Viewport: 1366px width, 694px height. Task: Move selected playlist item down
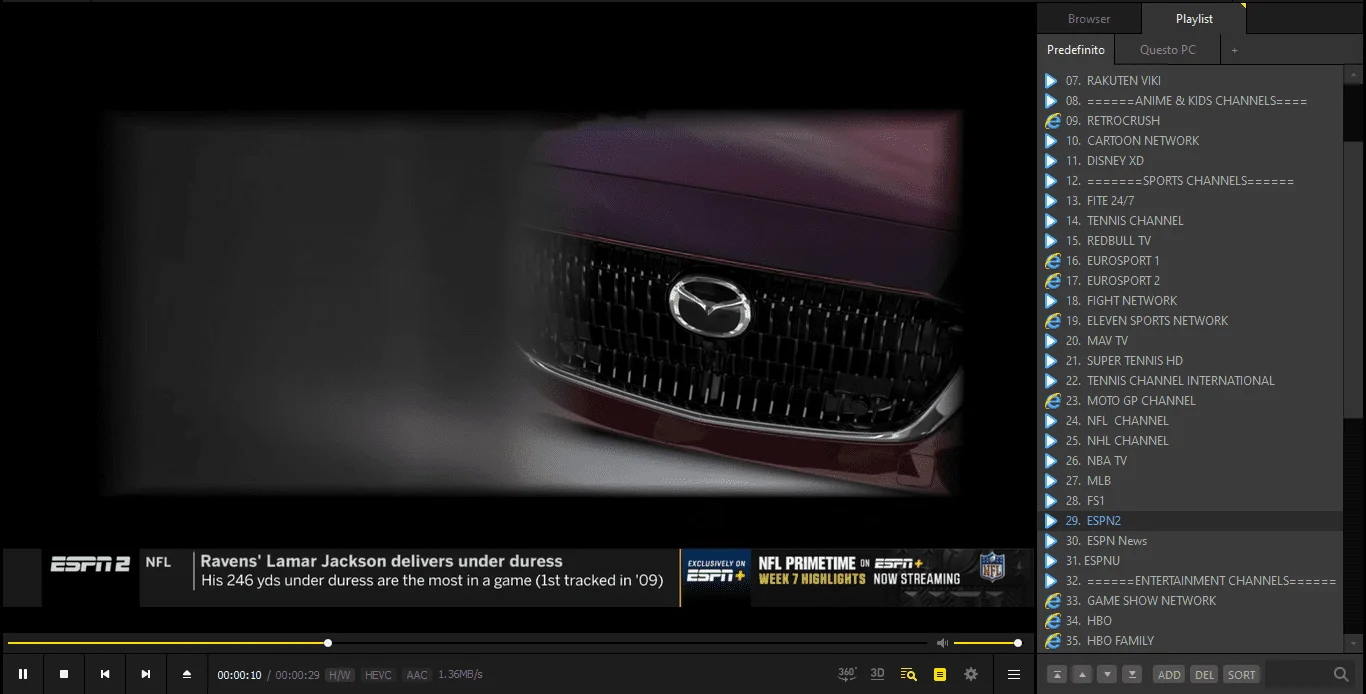click(1106, 674)
